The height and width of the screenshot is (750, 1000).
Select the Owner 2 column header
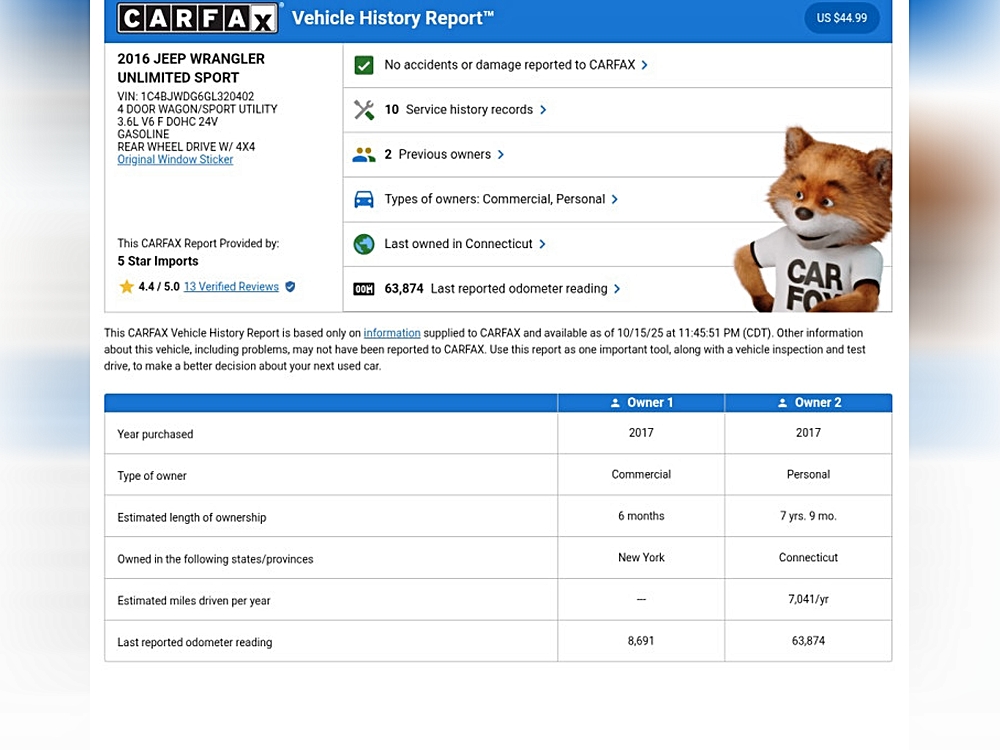click(808, 403)
